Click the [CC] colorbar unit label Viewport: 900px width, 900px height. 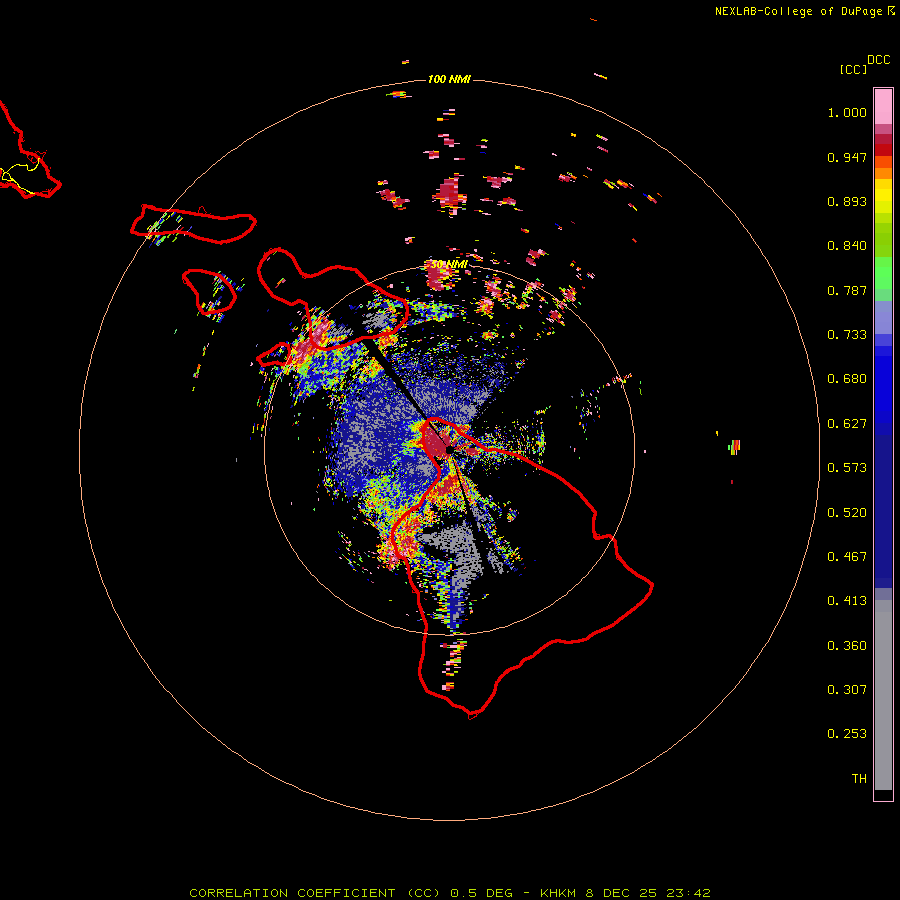tap(853, 69)
